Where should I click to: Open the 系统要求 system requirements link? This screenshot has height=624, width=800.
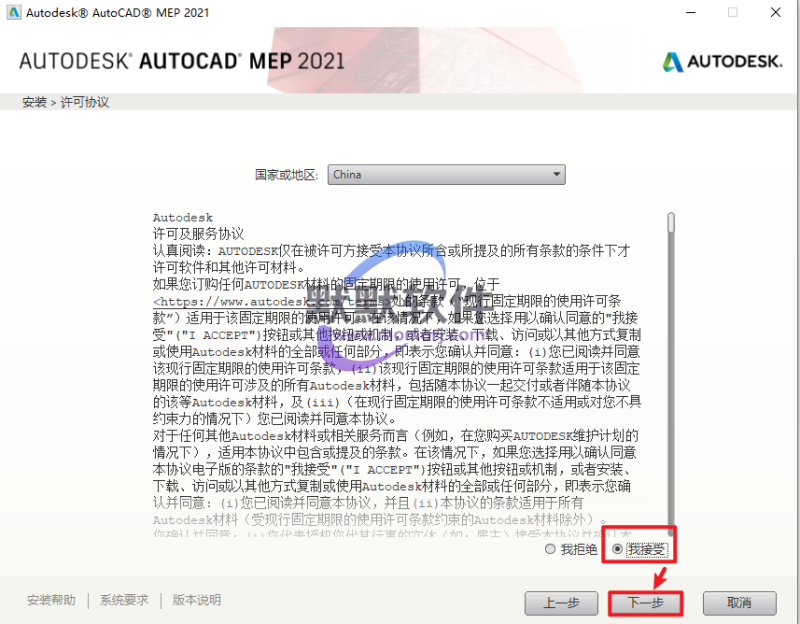pyautogui.click(x=124, y=600)
